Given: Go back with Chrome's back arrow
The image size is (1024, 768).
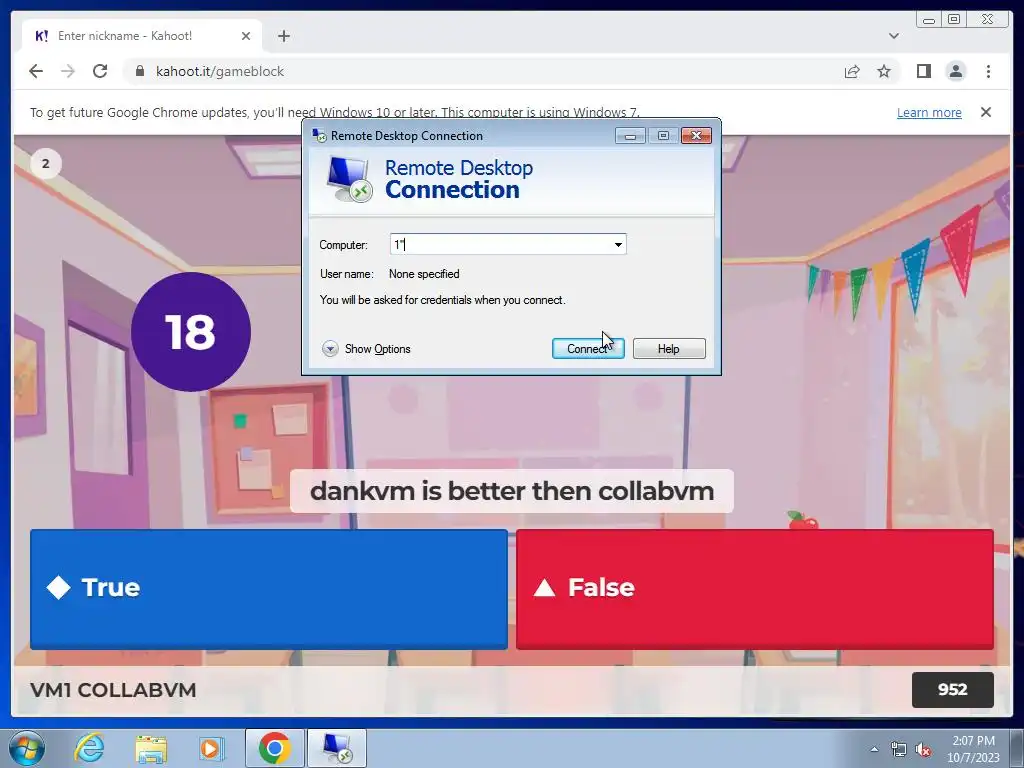Looking at the screenshot, I should point(36,71).
